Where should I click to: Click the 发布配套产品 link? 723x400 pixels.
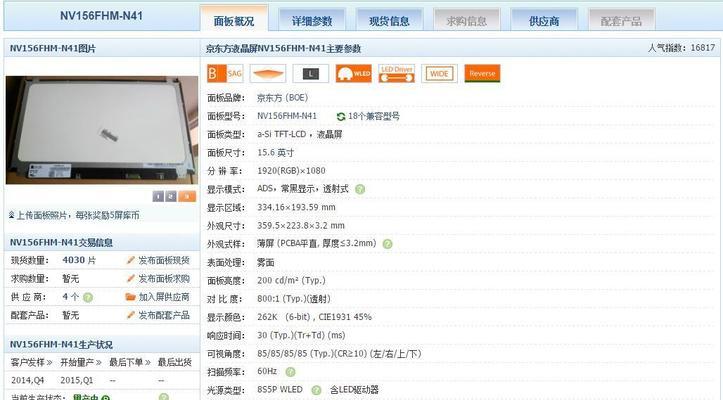pos(164,315)
